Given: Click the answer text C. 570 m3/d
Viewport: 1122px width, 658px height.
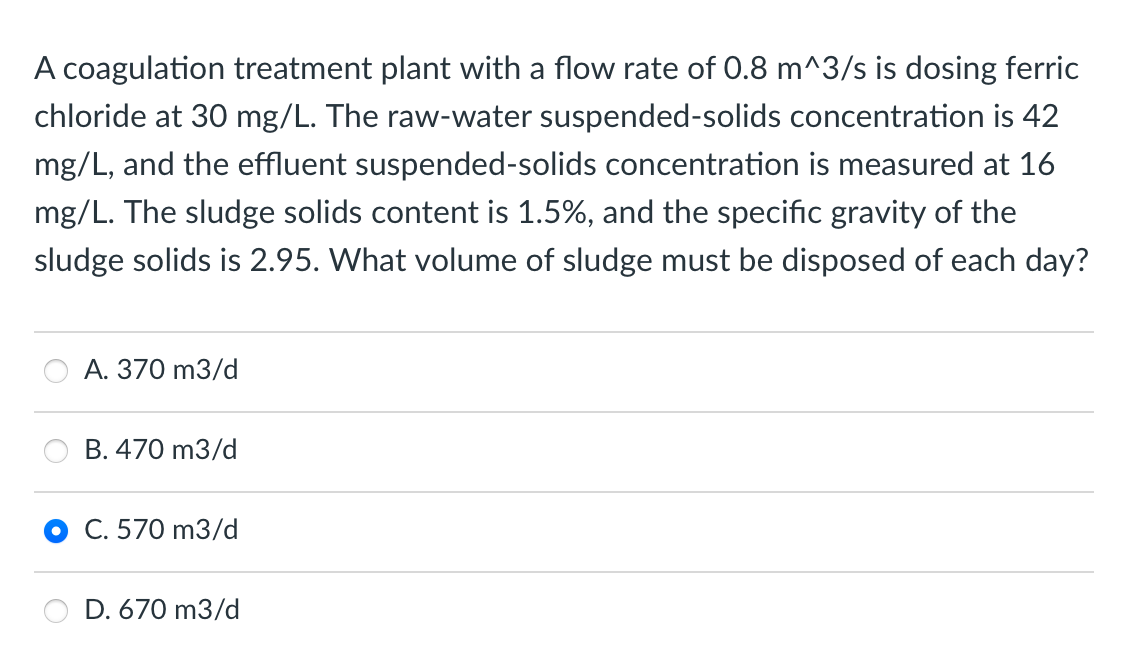Looking at the screenshot, I should 162,530.
